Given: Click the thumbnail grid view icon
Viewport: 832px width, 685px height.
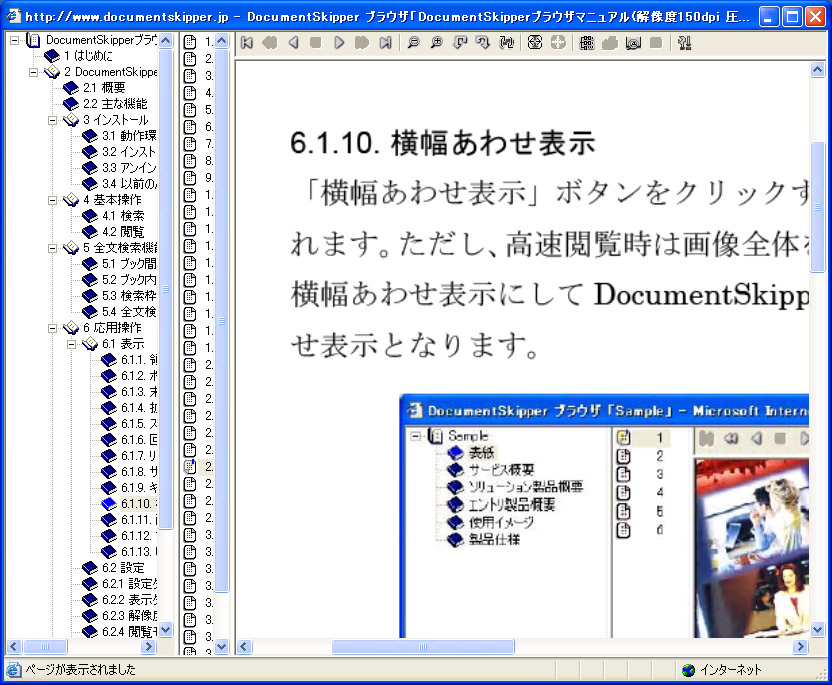Looking at the screenshot, I should point(586,42).
